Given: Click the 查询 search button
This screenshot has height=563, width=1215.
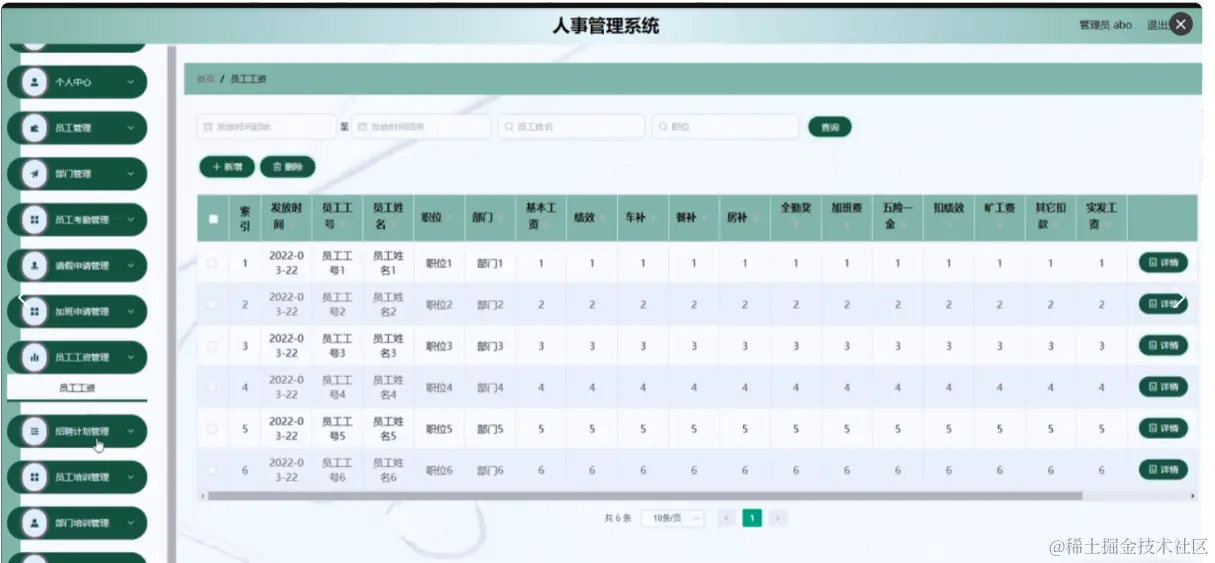Looking at the screenshot, I should coord(830,127).
